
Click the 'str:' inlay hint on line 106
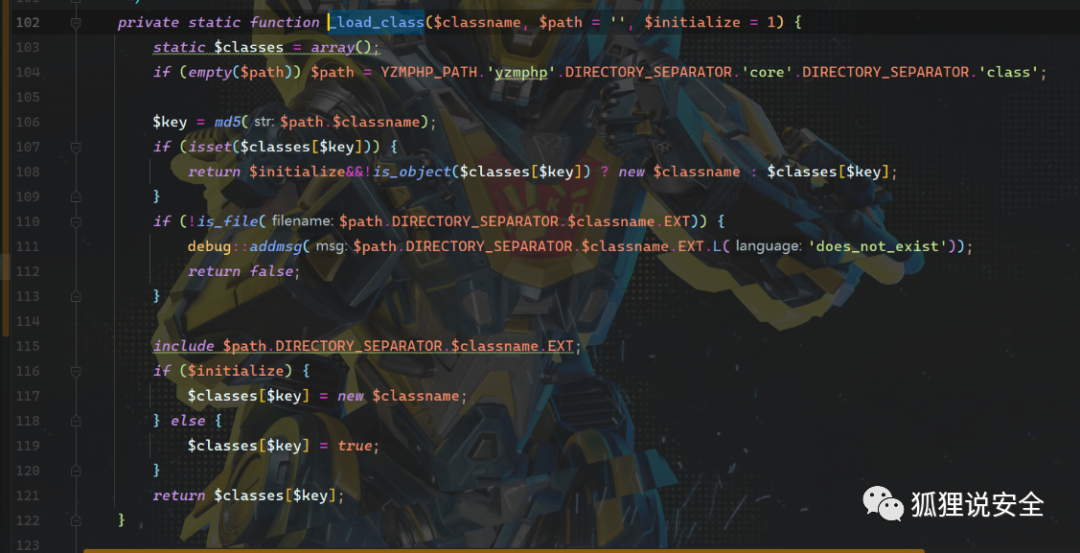[x=264, y=122]
